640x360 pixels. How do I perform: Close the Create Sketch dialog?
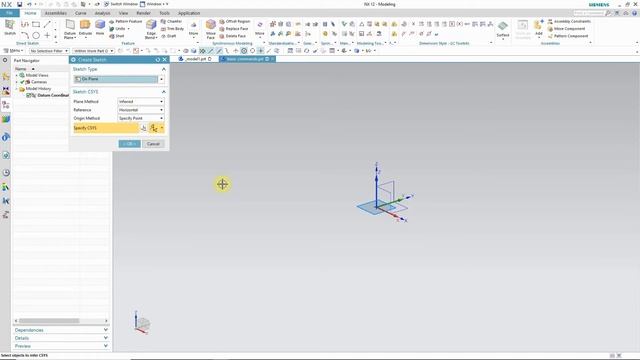click(x=164, y=60)
